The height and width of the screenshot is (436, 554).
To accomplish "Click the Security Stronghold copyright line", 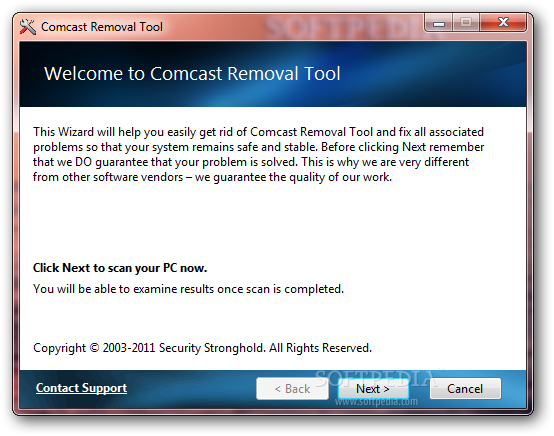I will [202, 348].
